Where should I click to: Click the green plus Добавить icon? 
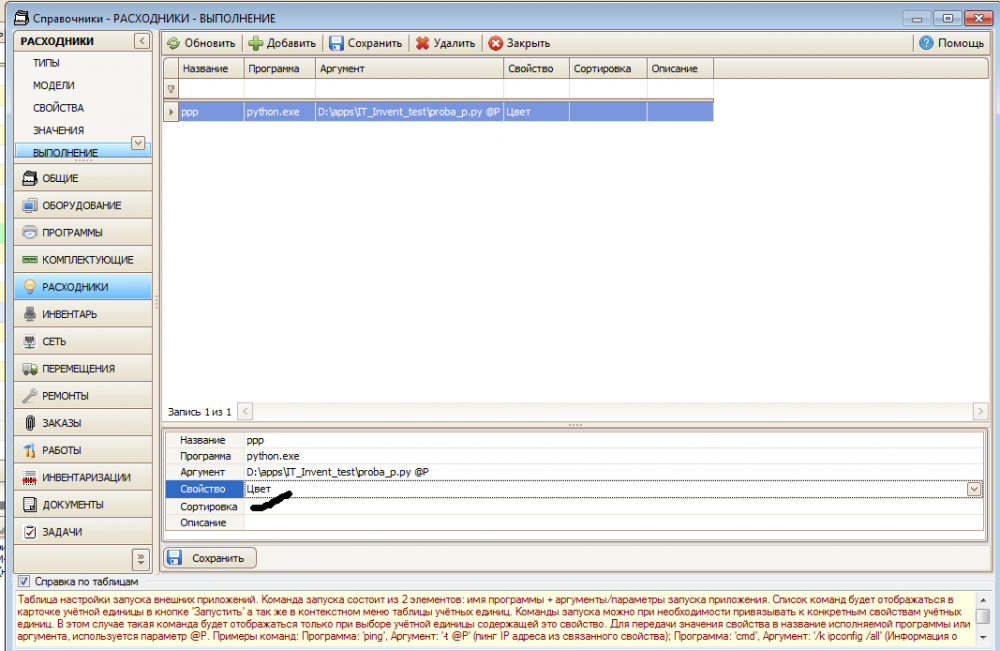click(x=256, y=43)
